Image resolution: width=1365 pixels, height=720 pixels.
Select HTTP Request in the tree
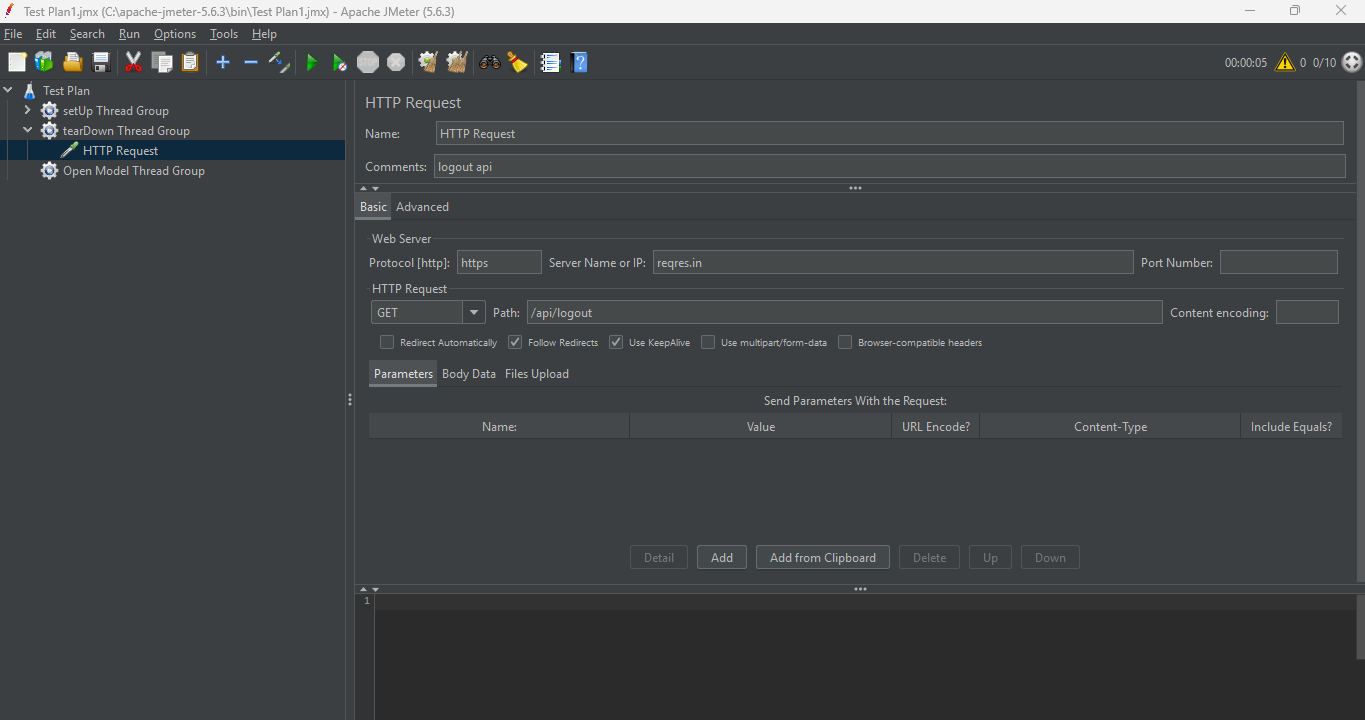[120, 151]
